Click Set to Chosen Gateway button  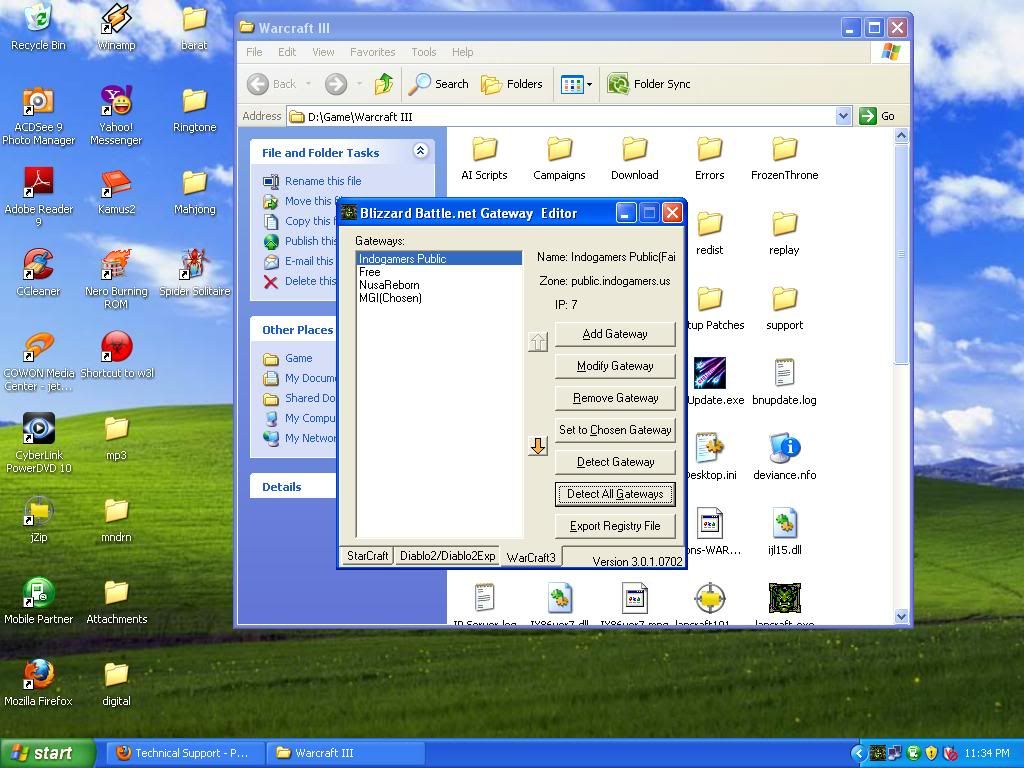615,430
